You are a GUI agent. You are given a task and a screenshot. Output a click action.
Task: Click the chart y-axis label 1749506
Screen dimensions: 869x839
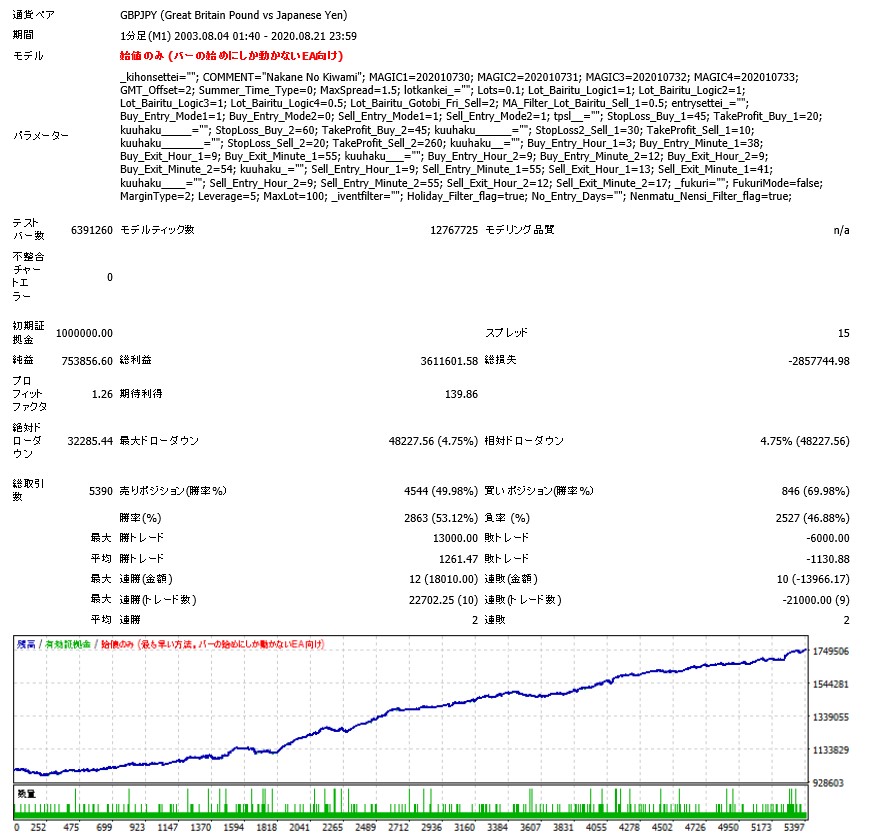[830, 651]
